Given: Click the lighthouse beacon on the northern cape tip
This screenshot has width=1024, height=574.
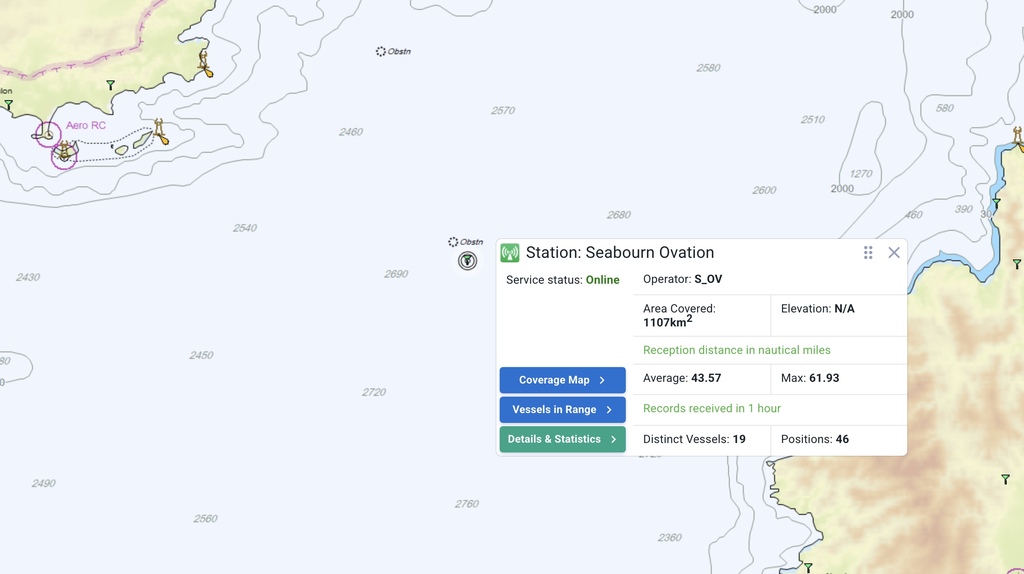Looking at the screenshot, I should (x=205, y=64).
